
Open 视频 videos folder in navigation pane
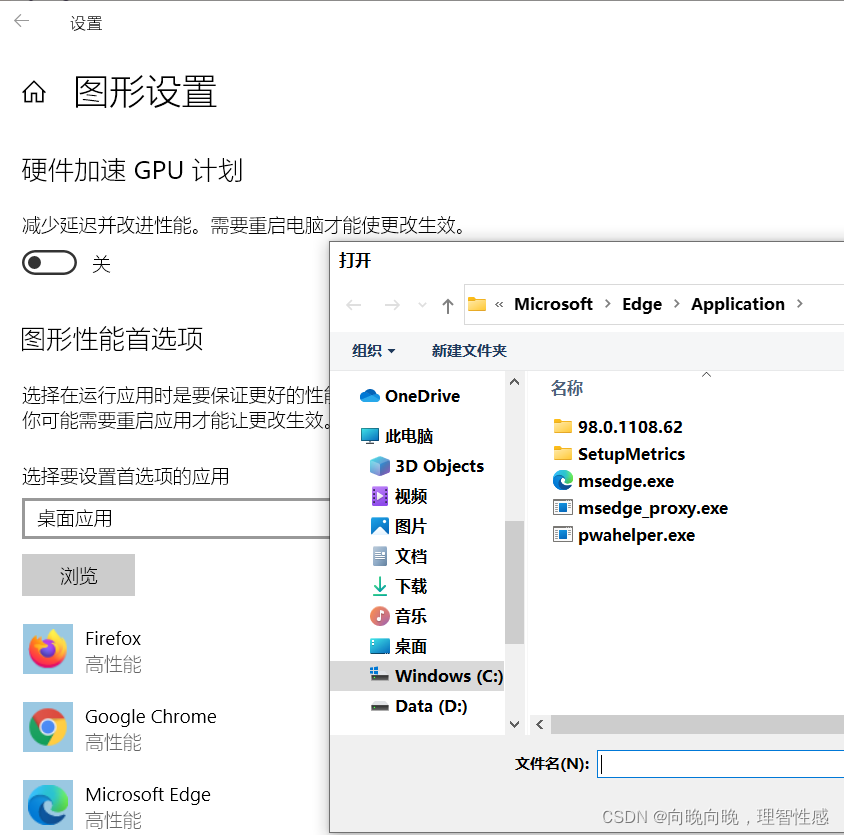point(399,496)
